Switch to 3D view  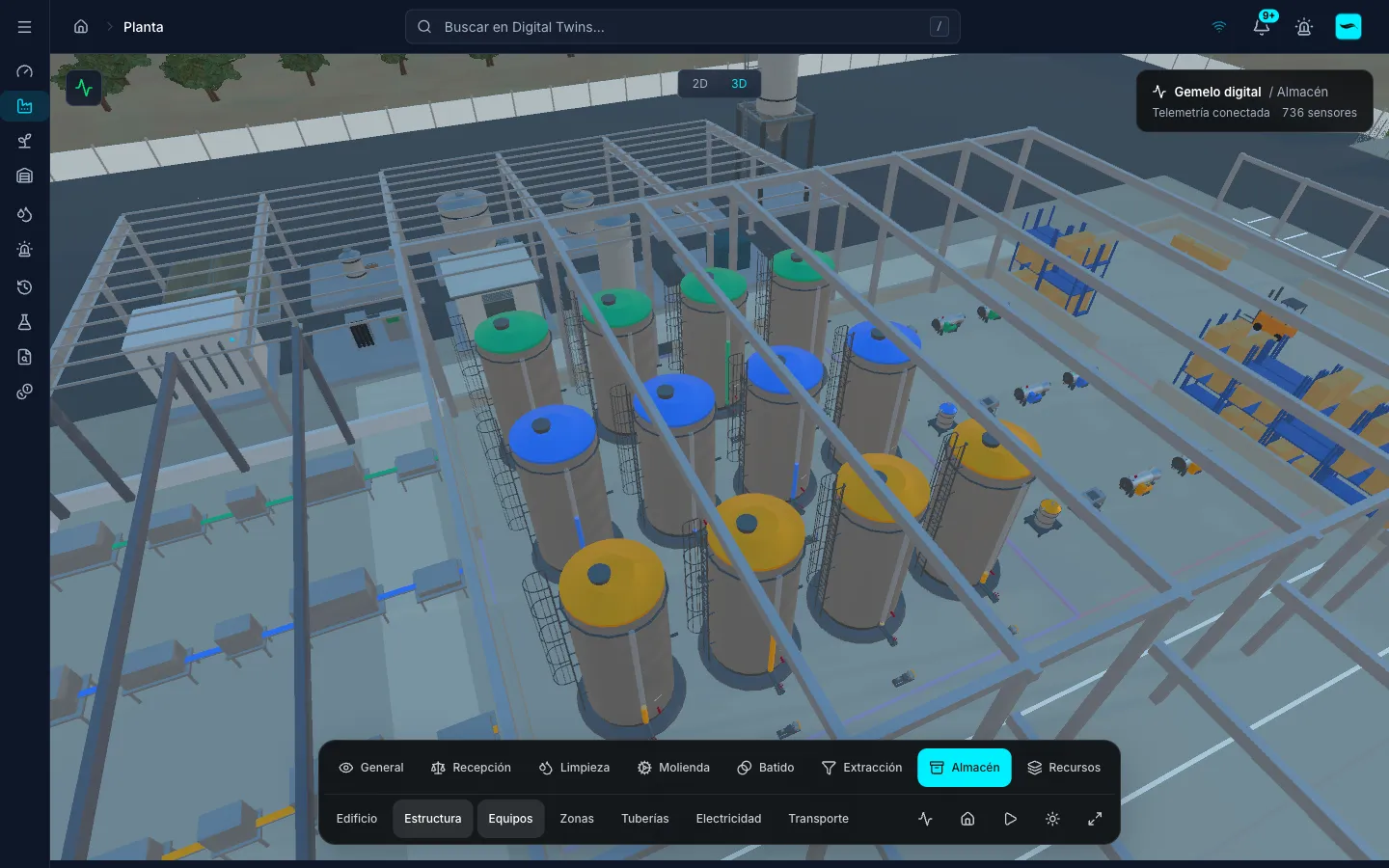(739, 84)
